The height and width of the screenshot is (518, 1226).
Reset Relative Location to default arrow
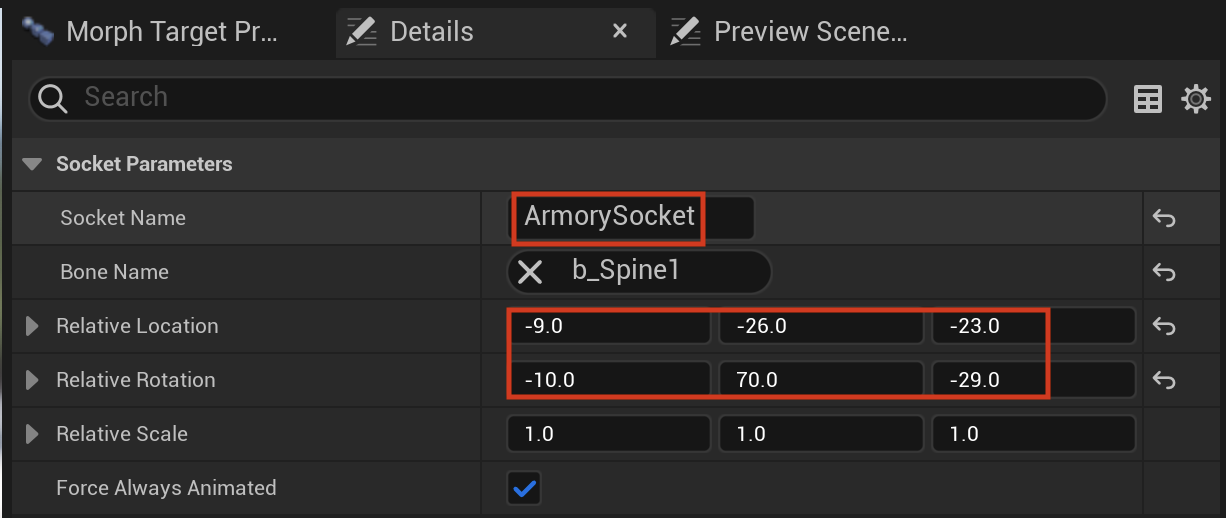[1163, 326]
